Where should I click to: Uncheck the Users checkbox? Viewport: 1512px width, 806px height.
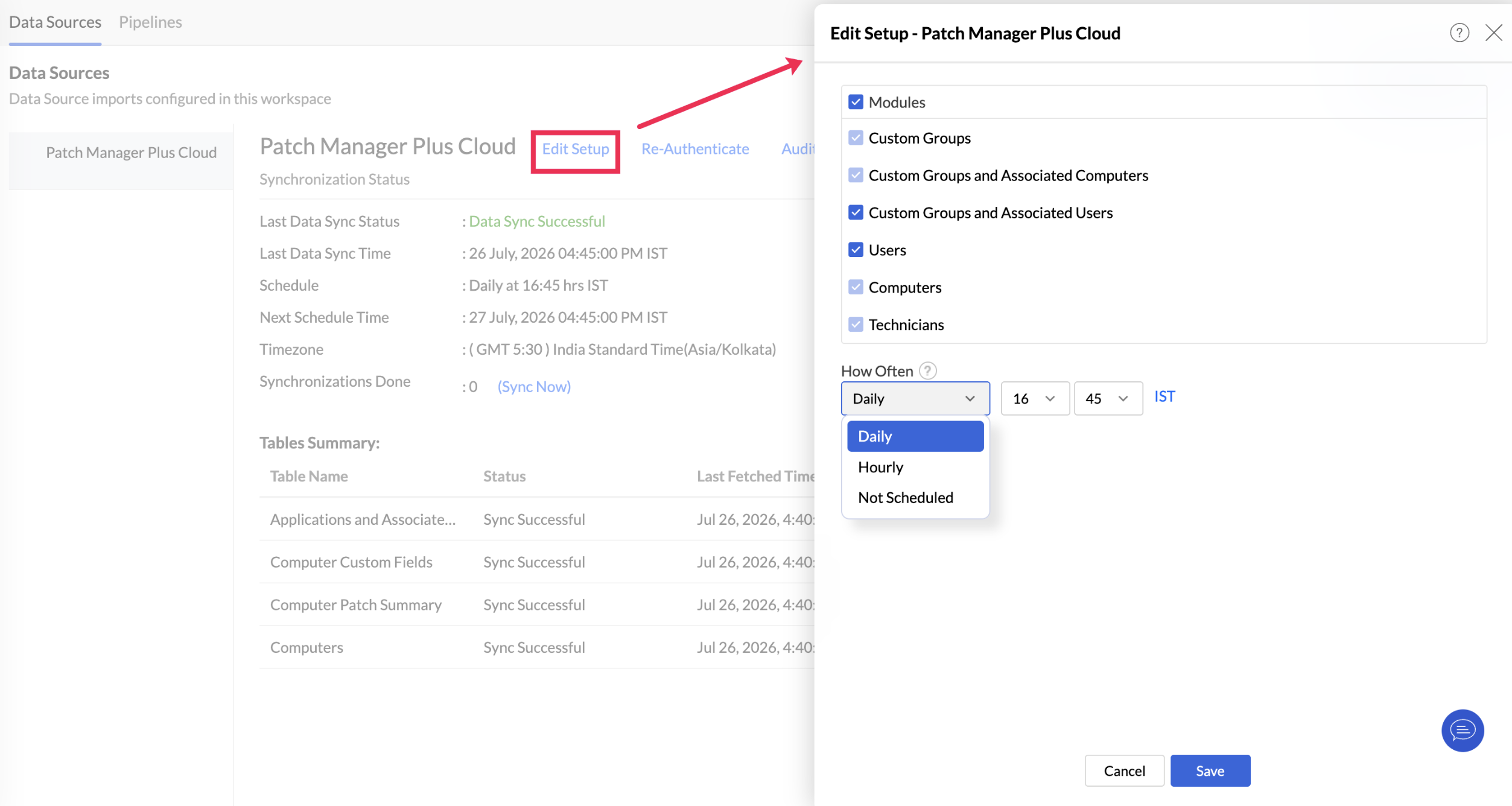click(x=856, y=250)
